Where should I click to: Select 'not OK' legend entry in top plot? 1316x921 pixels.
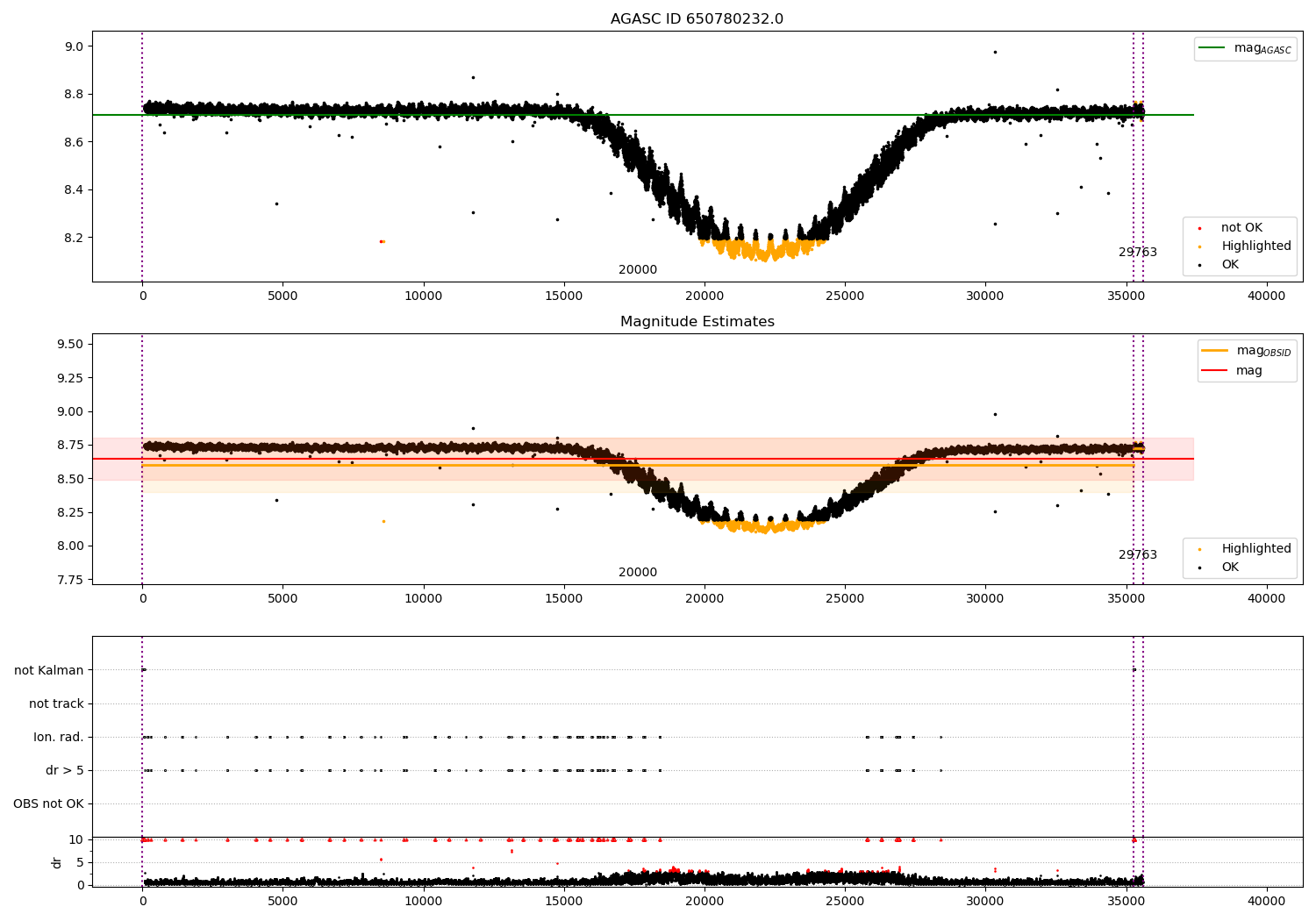click(x=1241, y=228)
